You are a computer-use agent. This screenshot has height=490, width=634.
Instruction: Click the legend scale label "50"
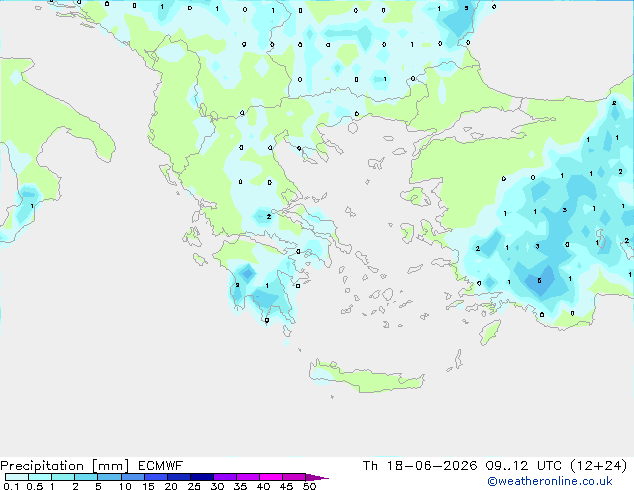309,486
